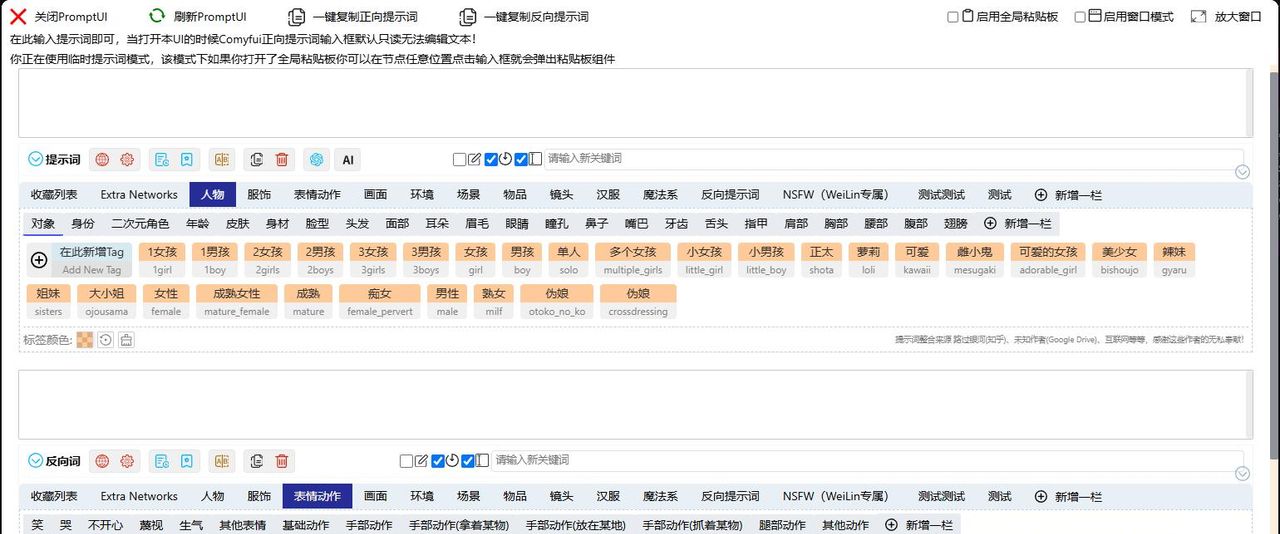The width and height of the screenshot is (1280, 534).
Task: Expand dropdown arrow of 提示词 keyword field
Action: (1243, 172)
